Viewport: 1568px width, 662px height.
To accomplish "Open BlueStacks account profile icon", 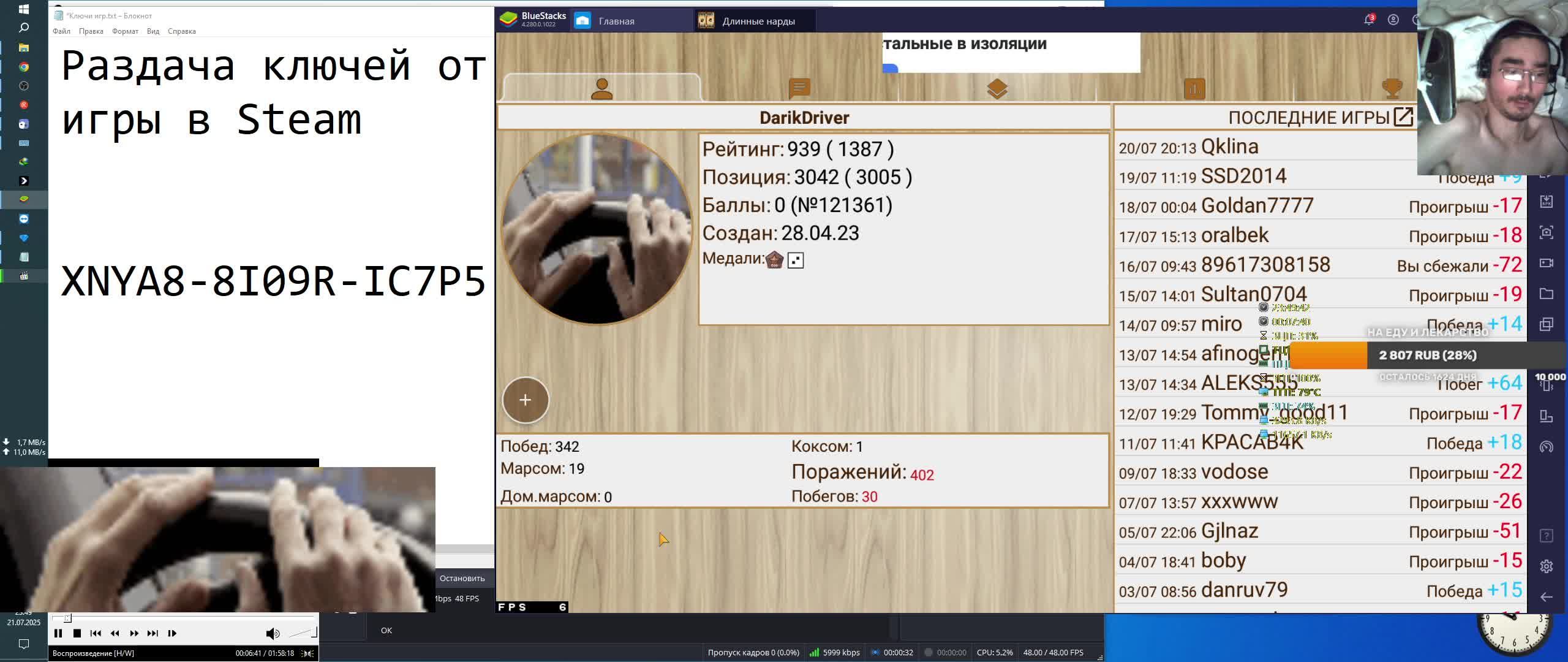I will coord(1393,20).
